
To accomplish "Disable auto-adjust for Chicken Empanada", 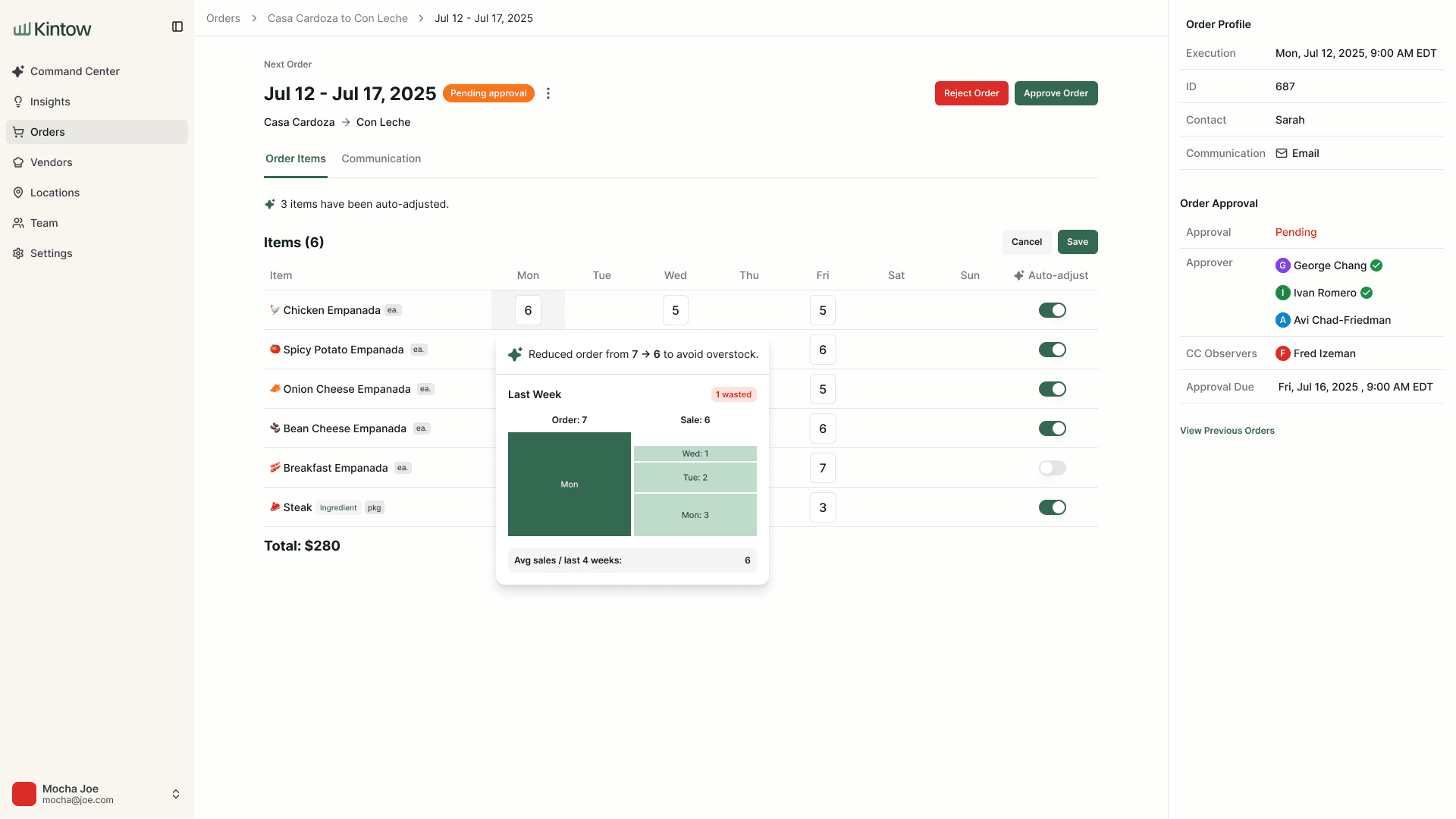I will click(1052, 310).
